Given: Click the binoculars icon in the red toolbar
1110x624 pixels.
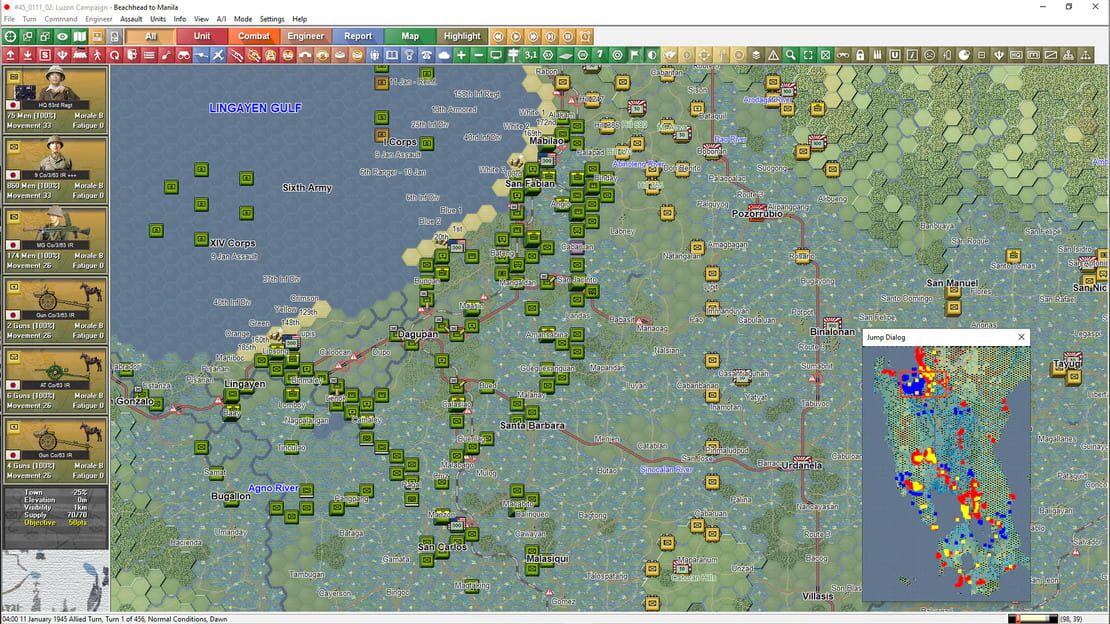Looking at the screenshot, I should point(183,55).
